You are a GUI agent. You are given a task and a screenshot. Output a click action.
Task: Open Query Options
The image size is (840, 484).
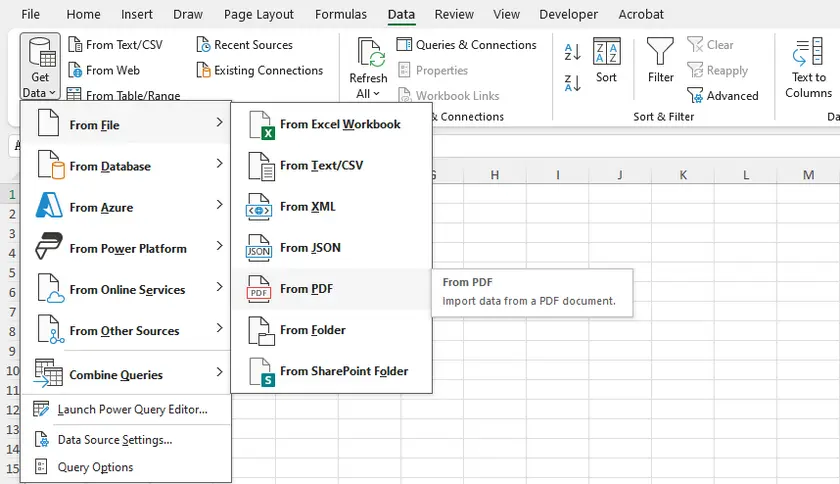[126, 467]
